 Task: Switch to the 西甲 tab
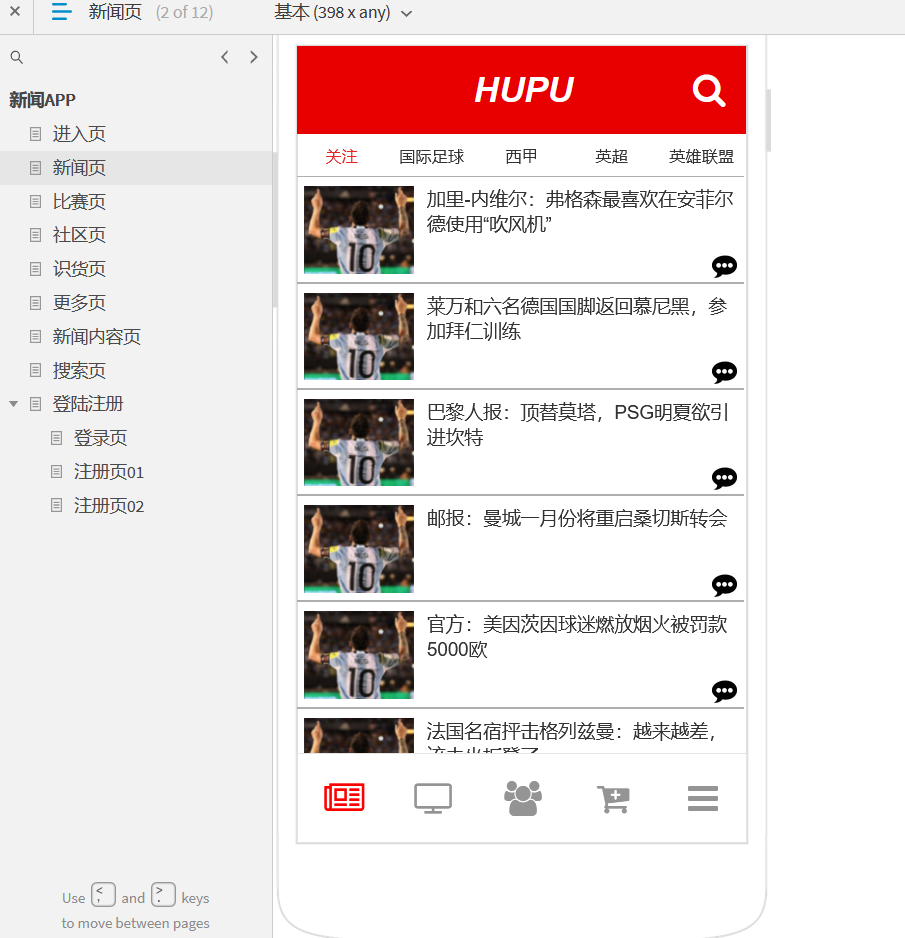521,157
